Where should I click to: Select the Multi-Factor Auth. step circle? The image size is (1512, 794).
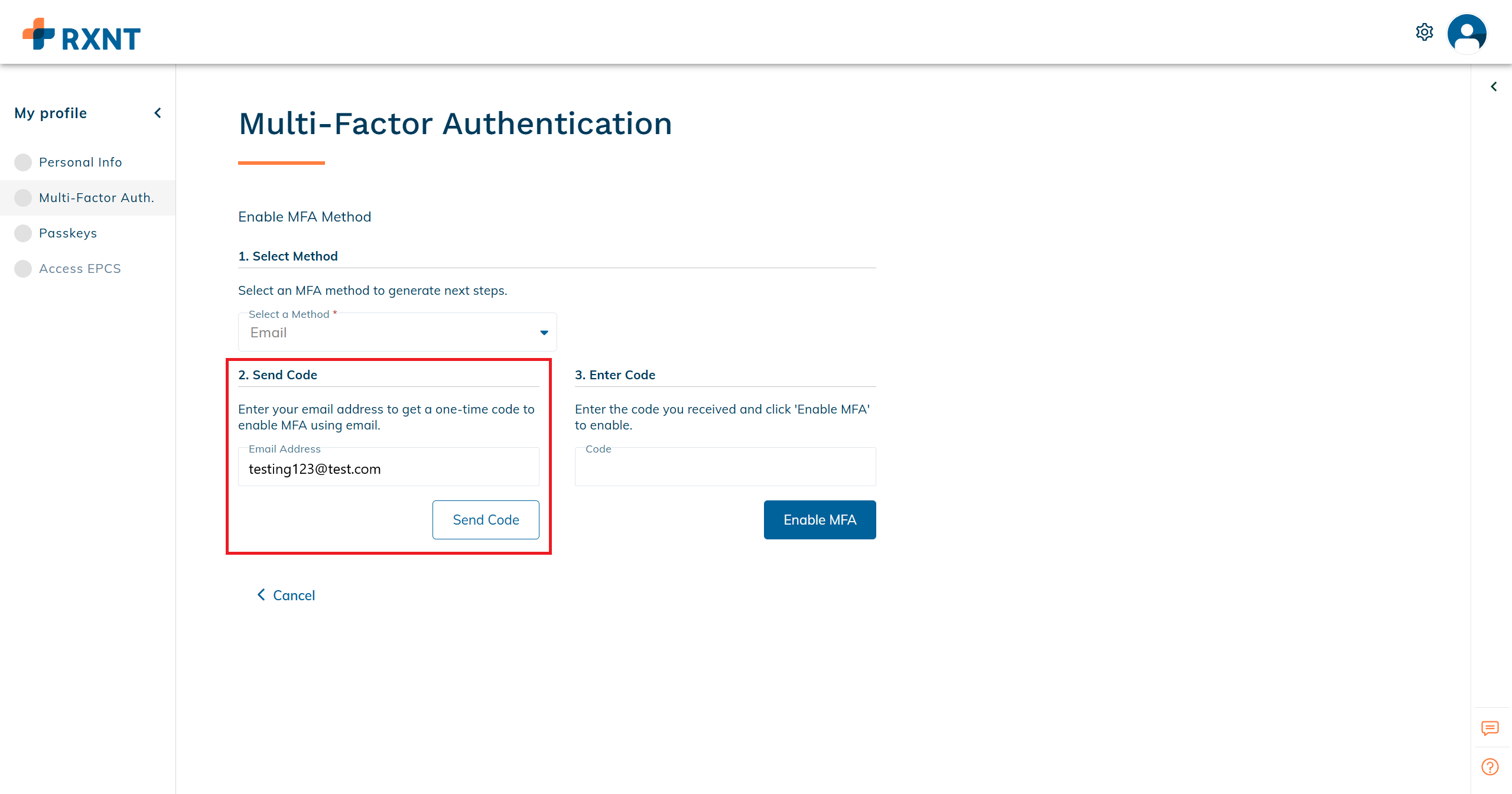point(23,198)
